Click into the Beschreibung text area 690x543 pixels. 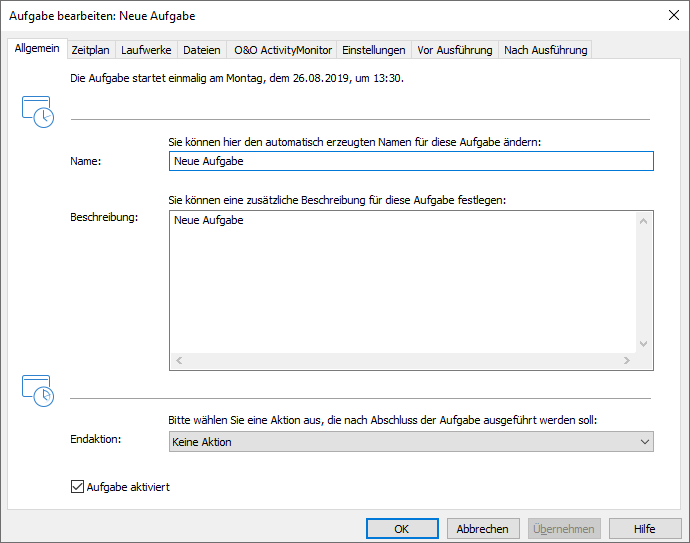[x=403, y=282]
